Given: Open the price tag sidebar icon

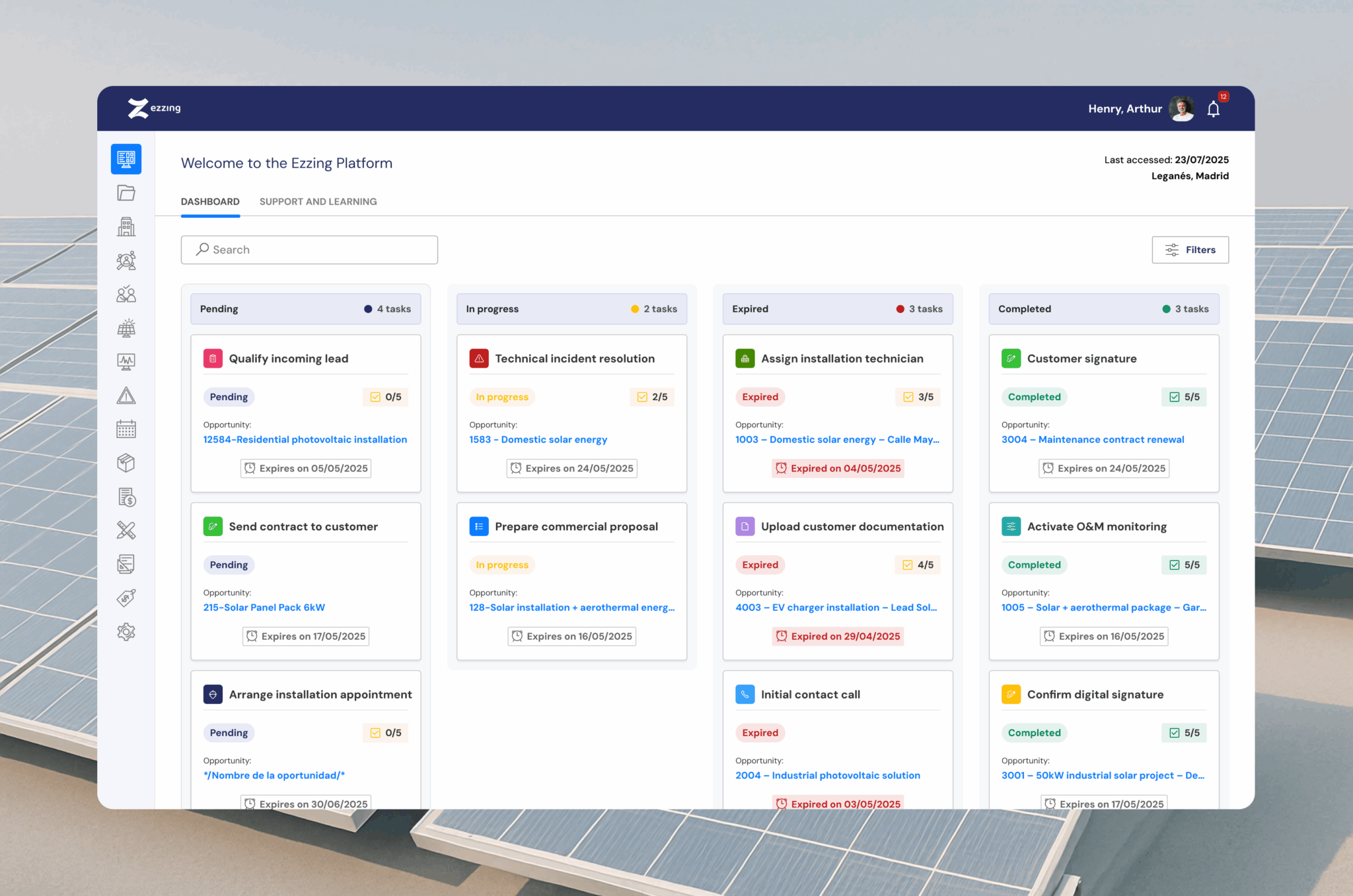Looking at the screenshot, I should click(x=126, y=598).
